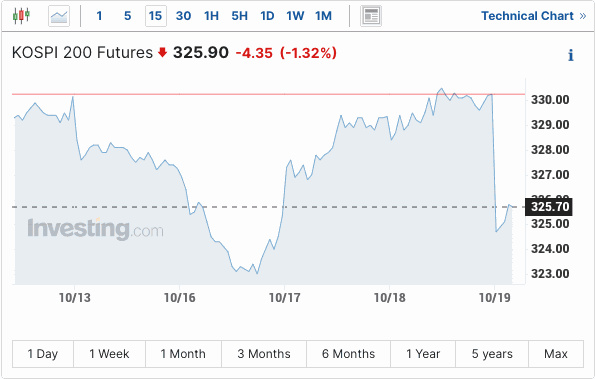The height and width of the screenshot is (379, 595).
Task: Set interval to 5H
Action: coord(239,16)
